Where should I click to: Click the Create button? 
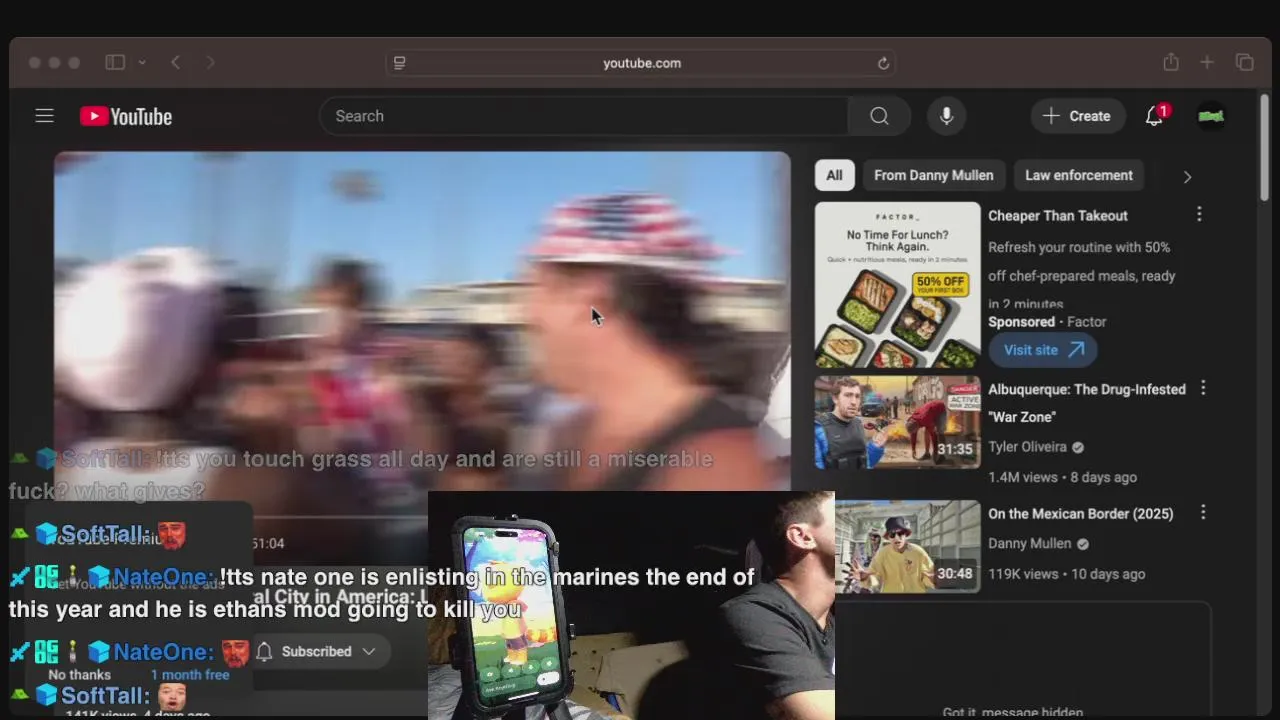pyautogui.click(x=1077, y=116)
